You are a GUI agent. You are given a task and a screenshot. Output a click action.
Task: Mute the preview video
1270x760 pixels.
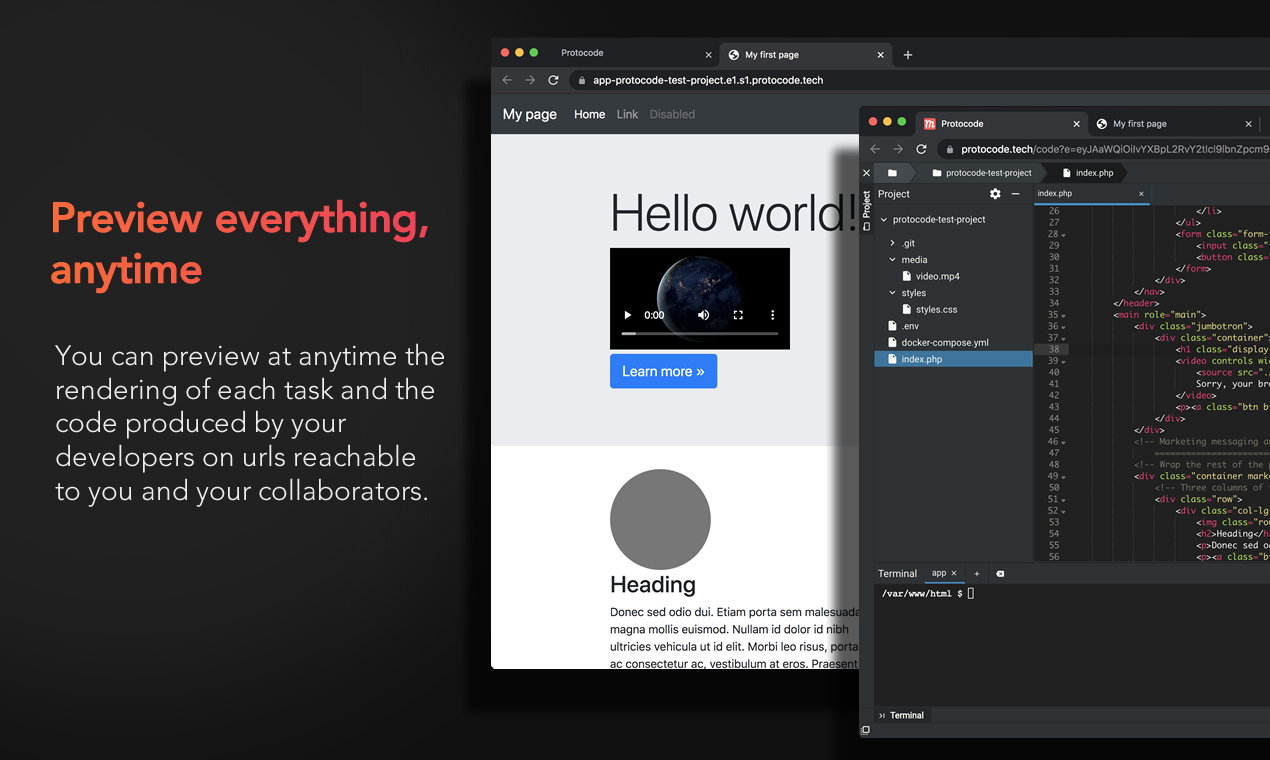point(704,315)
